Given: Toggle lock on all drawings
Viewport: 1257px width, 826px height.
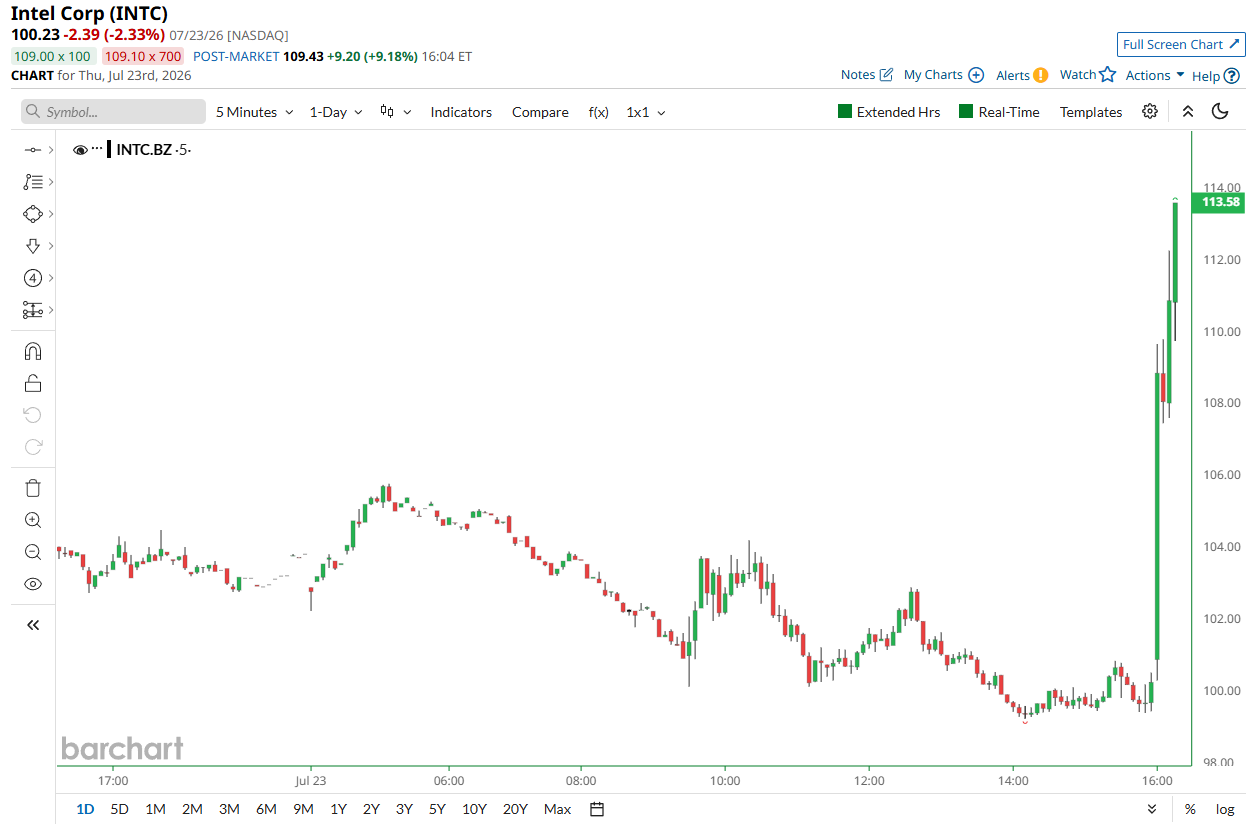Looking at the screenshot, I should pyautogui.click(x=33, y=383).
